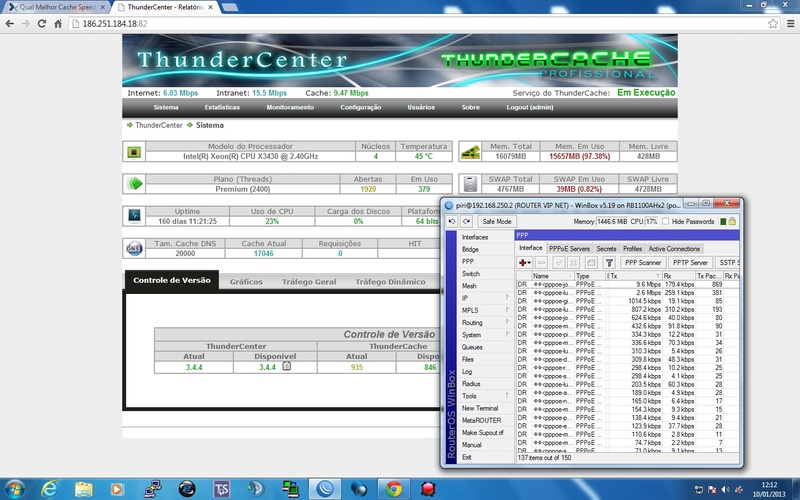Click Chrome's home icon
Image resolution: width=800 pixels, height=500 pixels.
point(58,23)
